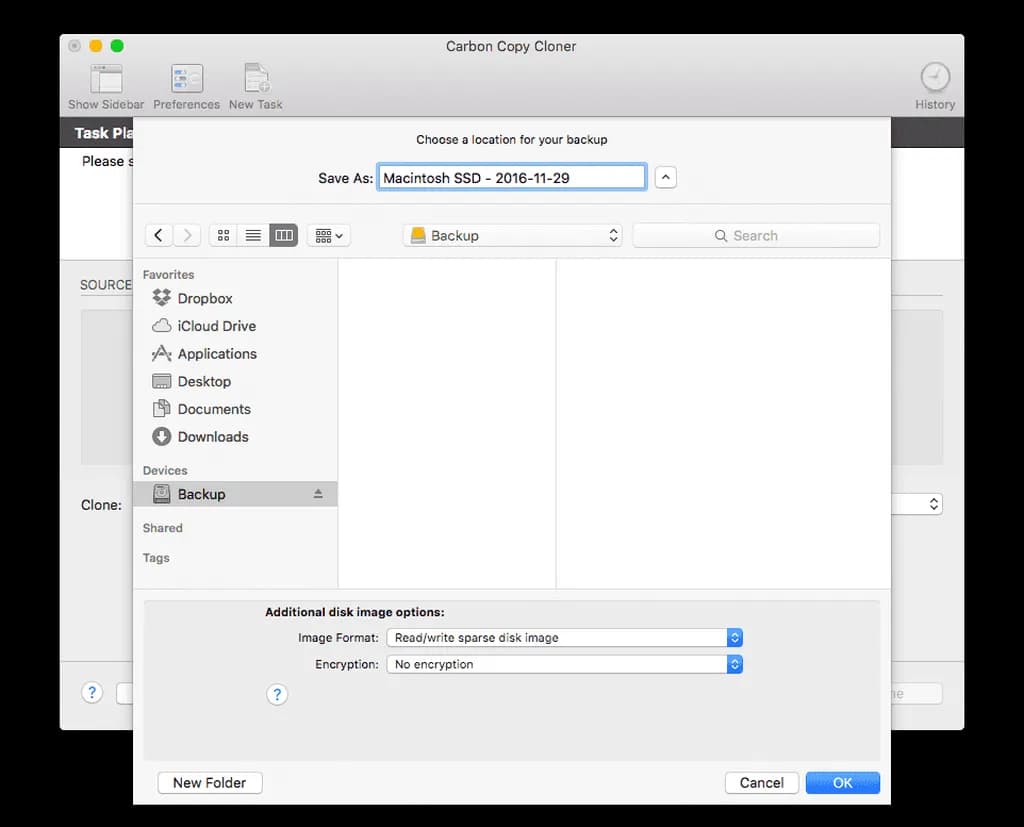Expand the Image Format dropdown
The image size is (1024, 827).
click(564, 637)
